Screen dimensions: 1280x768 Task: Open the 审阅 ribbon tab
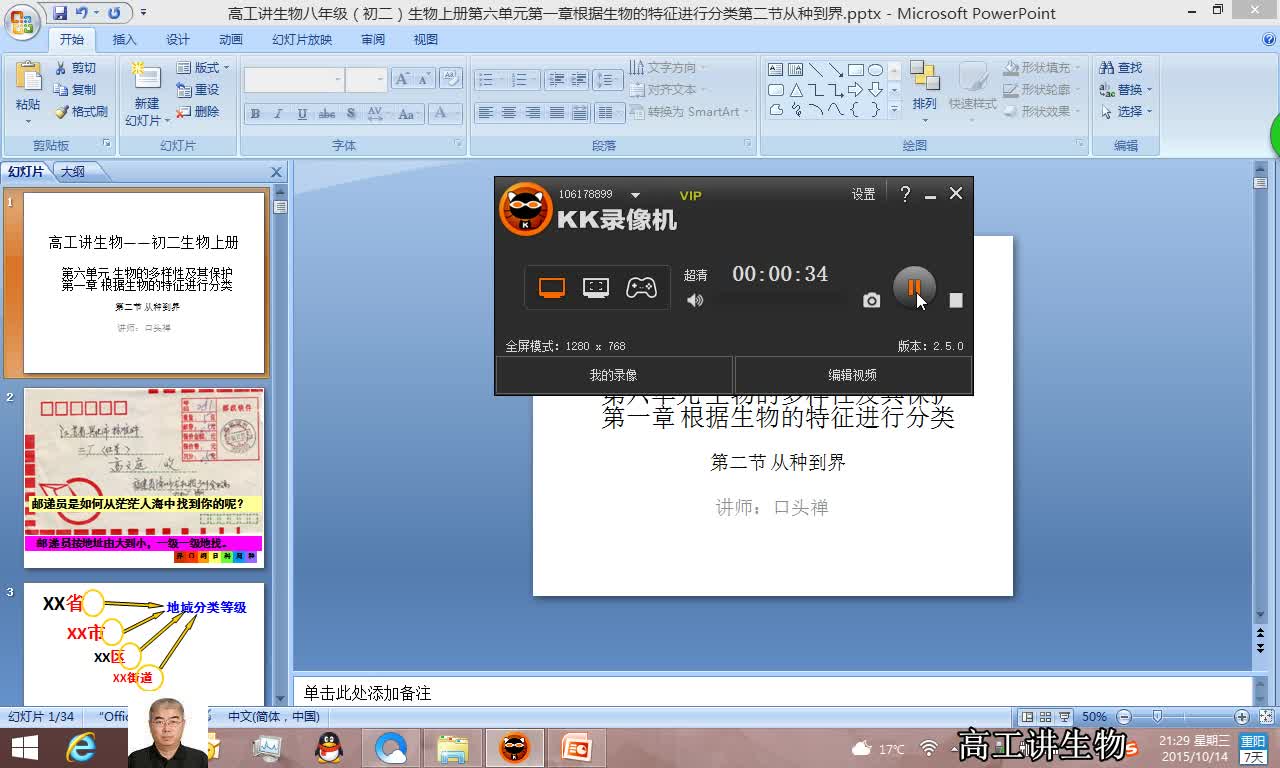pos(373,40)
